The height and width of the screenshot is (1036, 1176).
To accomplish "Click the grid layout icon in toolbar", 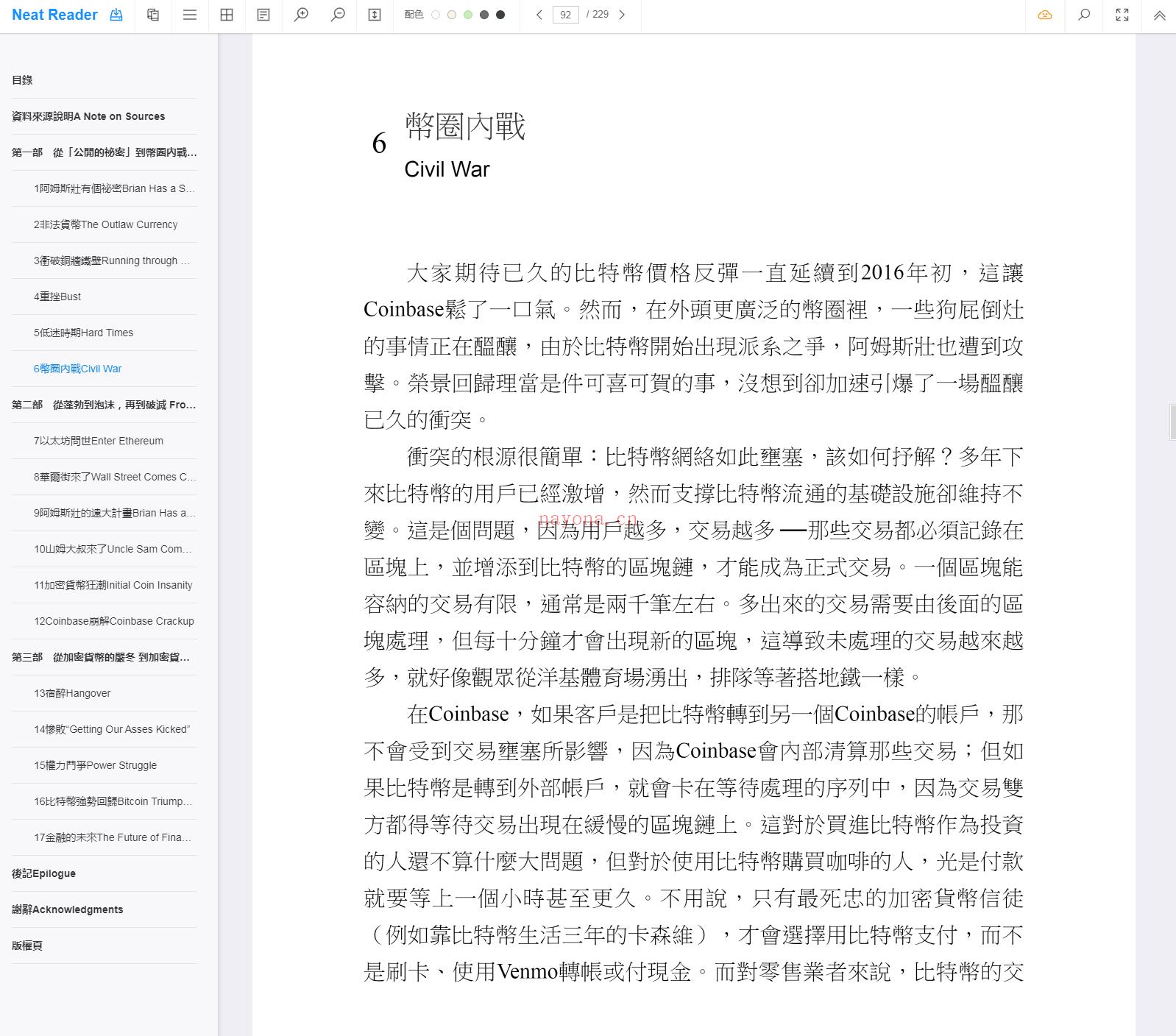I will pyautogui.click(x=227, y=15).
